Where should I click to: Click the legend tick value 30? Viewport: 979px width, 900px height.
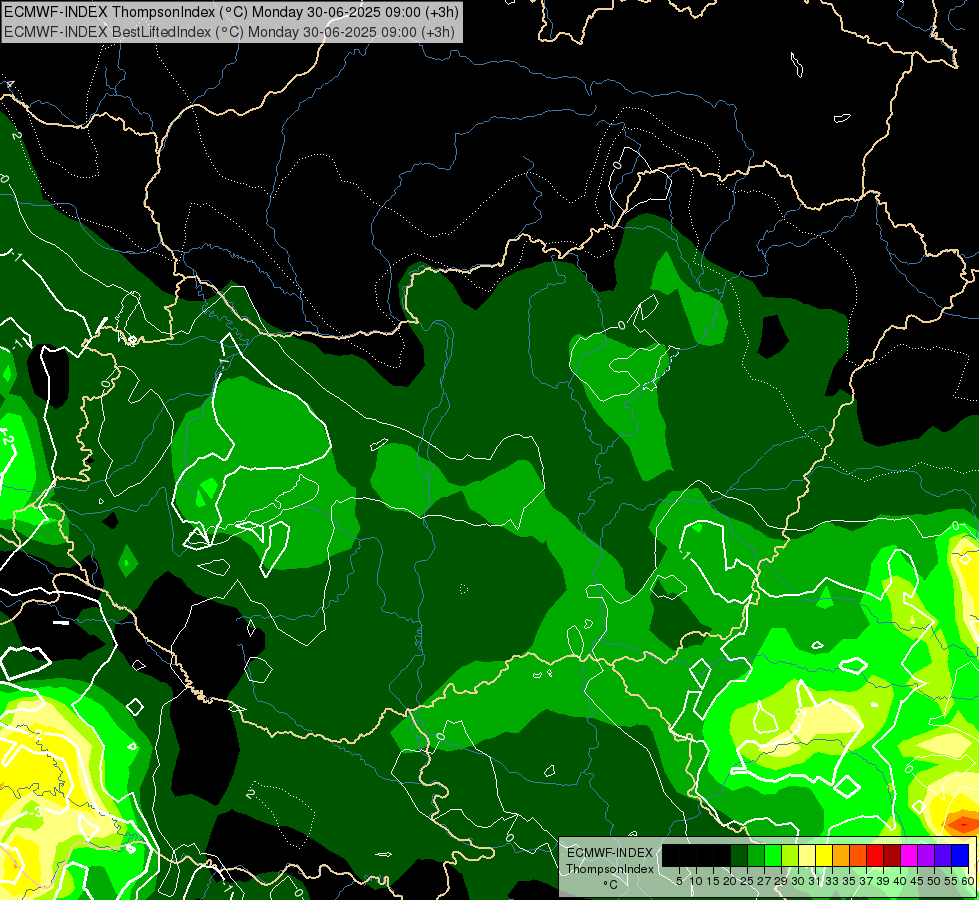pyautogui.click(x=799, y=881)
